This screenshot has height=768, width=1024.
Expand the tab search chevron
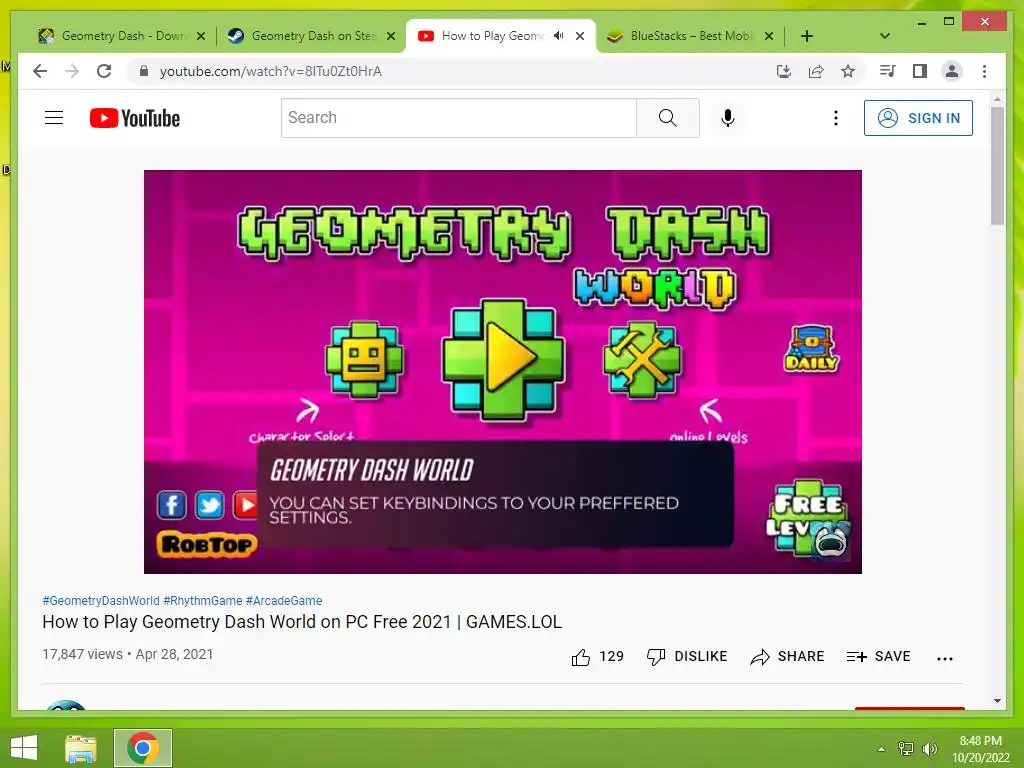click(x=885, y=36)
